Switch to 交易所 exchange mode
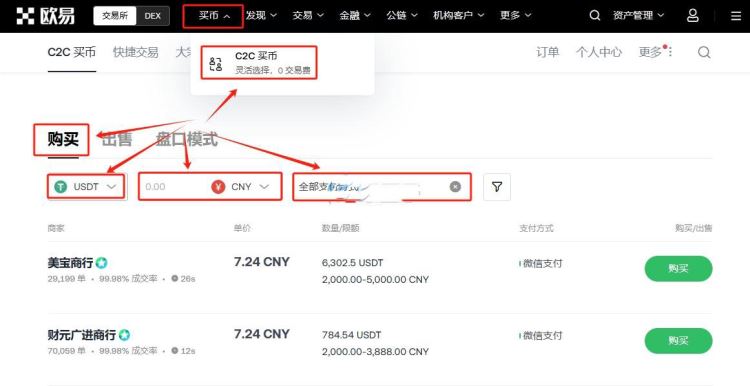 pyautogui.click(x=115, y=16)
